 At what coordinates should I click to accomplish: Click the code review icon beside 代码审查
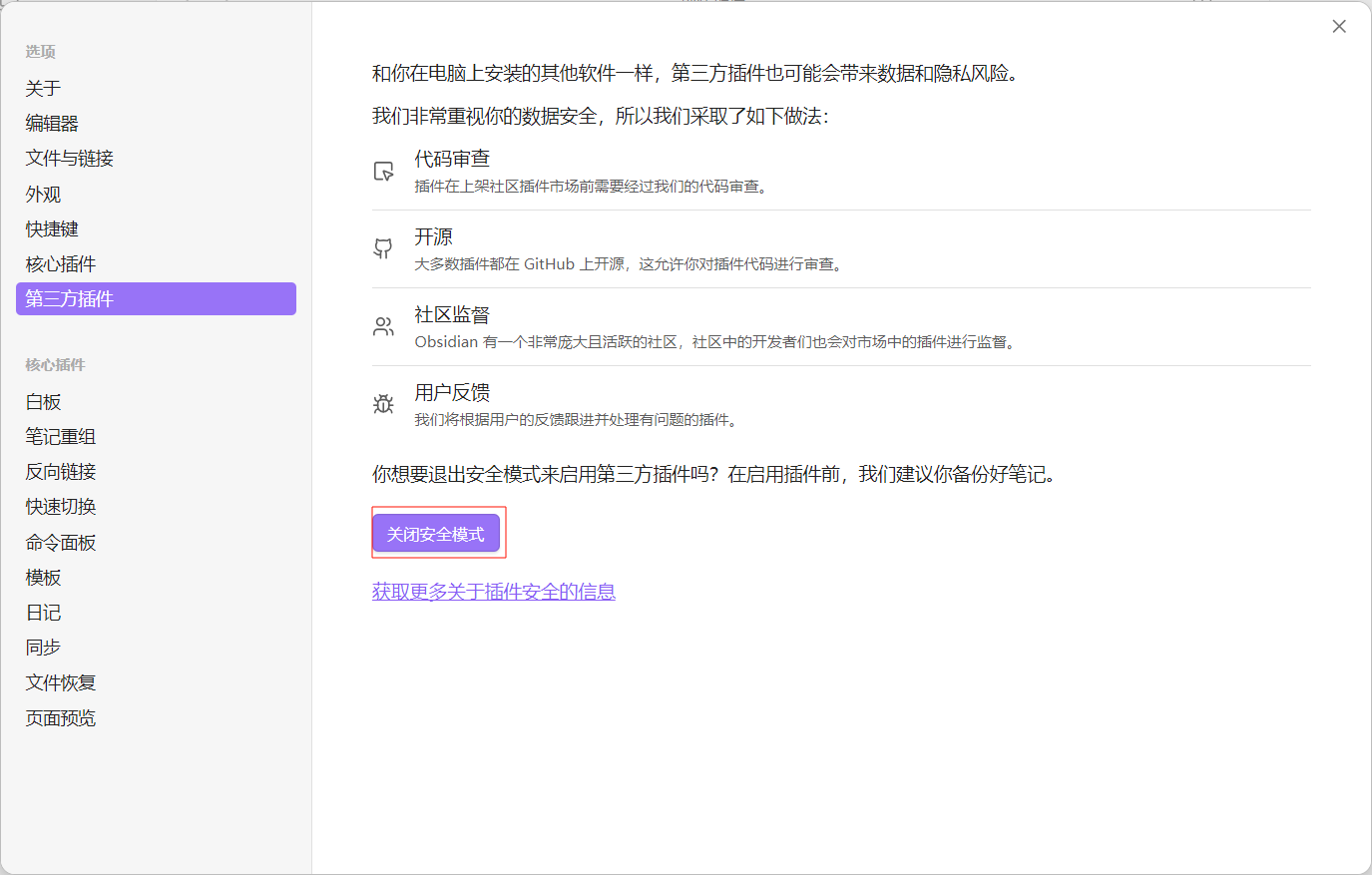point(383,172)
